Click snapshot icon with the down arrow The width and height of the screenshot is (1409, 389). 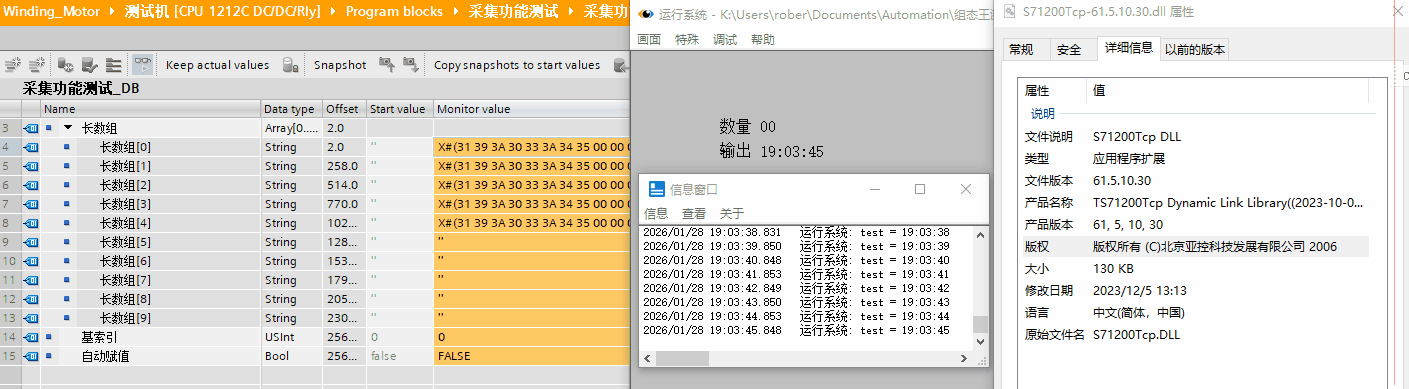[410, 65]
